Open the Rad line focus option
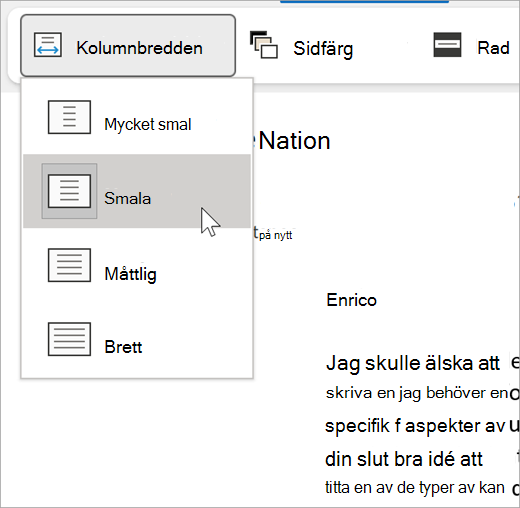The height and width of the screenshot is (508, 520). pos(471,46)
